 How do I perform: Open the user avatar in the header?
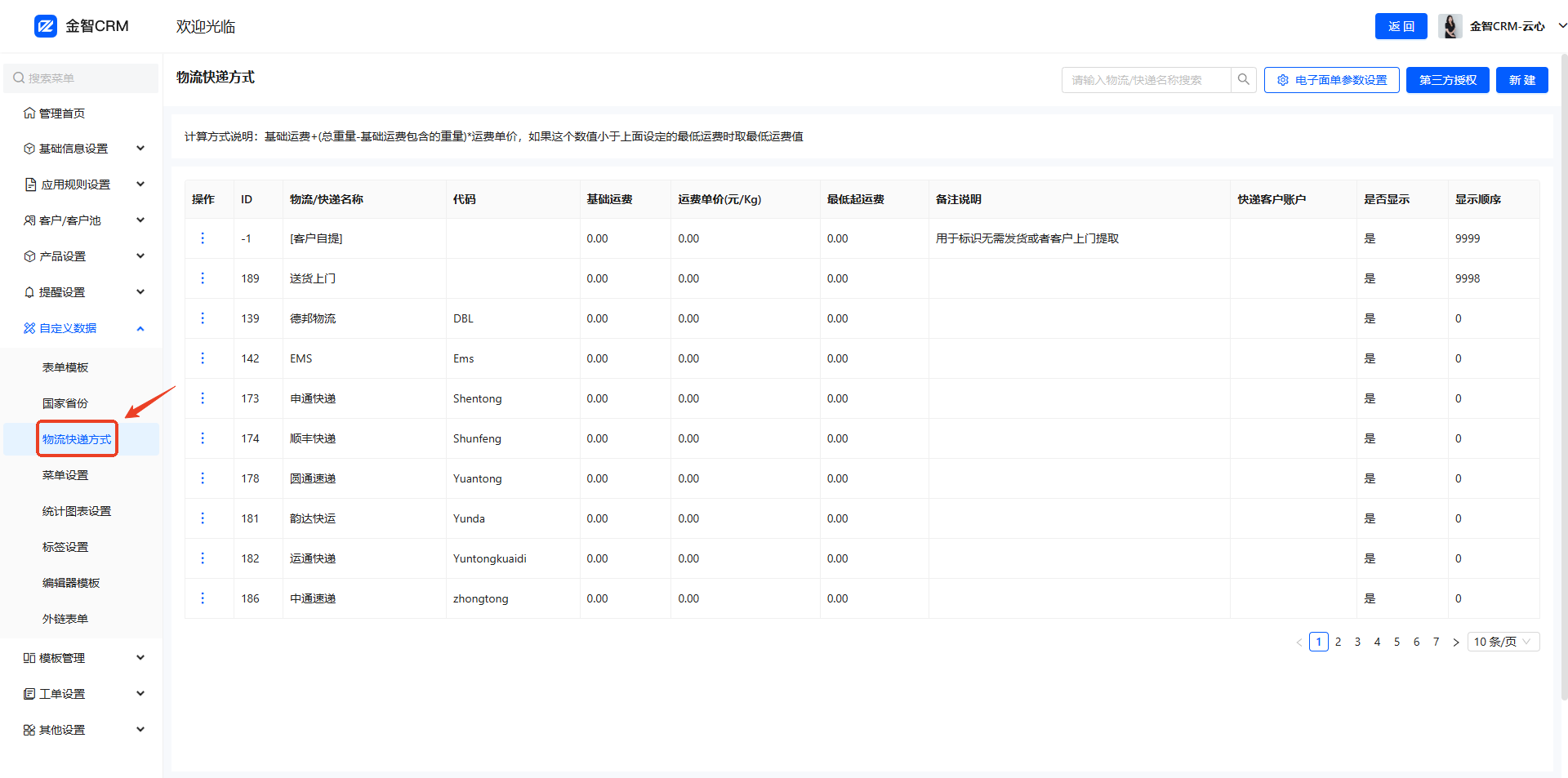[x=1450, y=26]
